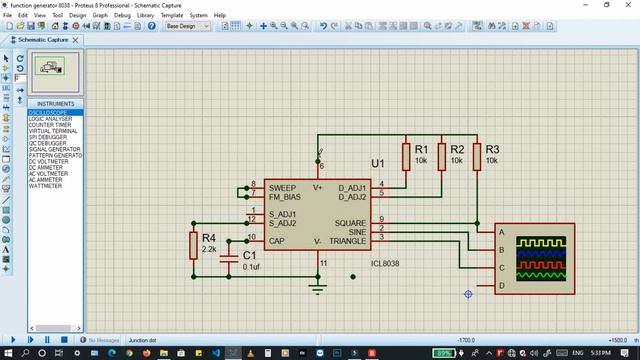
Task: Click the rotation angle input field
Action: pyautogui.click(x=20, y=78)
